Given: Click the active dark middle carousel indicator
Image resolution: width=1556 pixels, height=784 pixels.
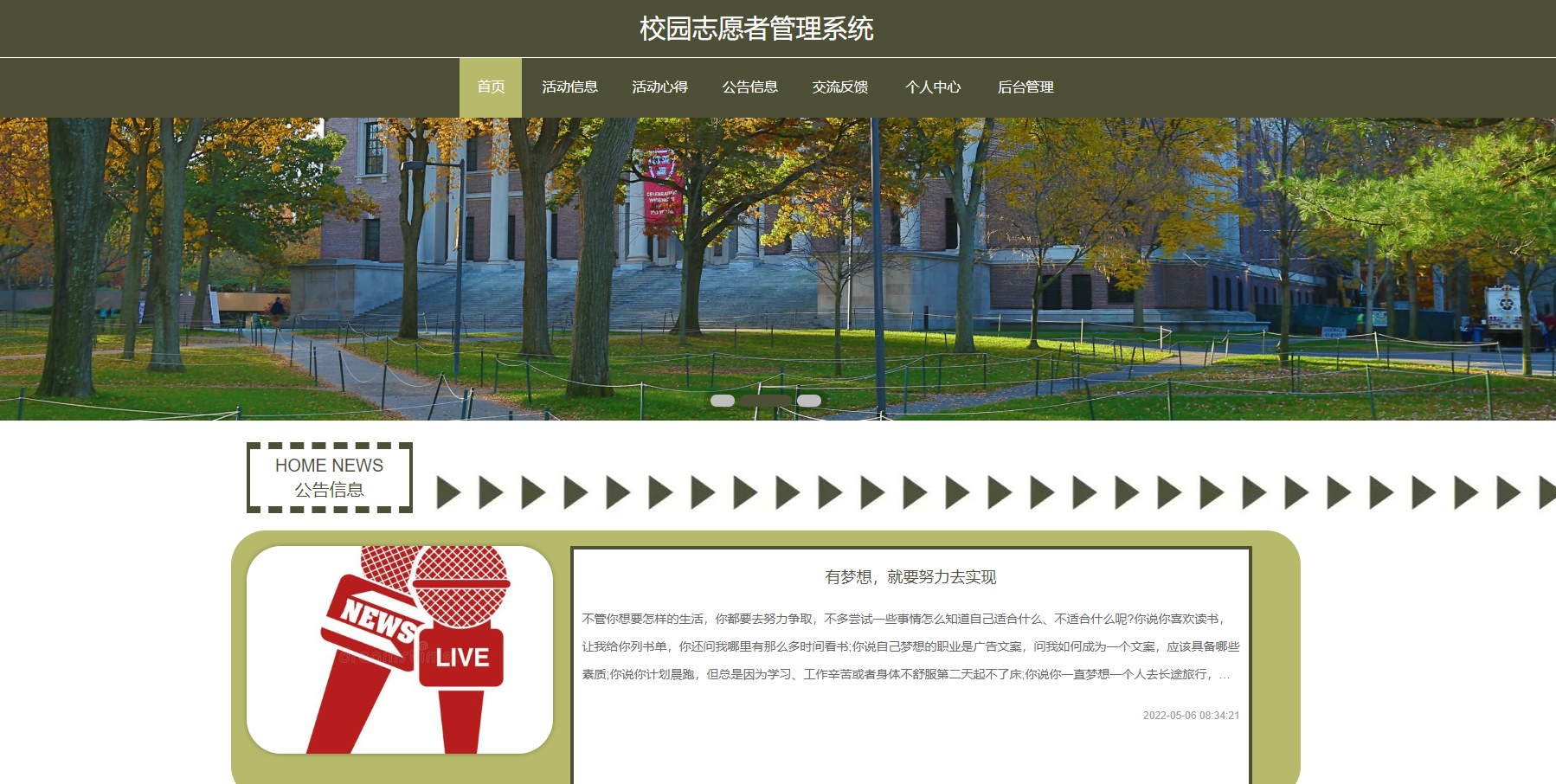Looking at the screenshot, I should tap(766, 401).
